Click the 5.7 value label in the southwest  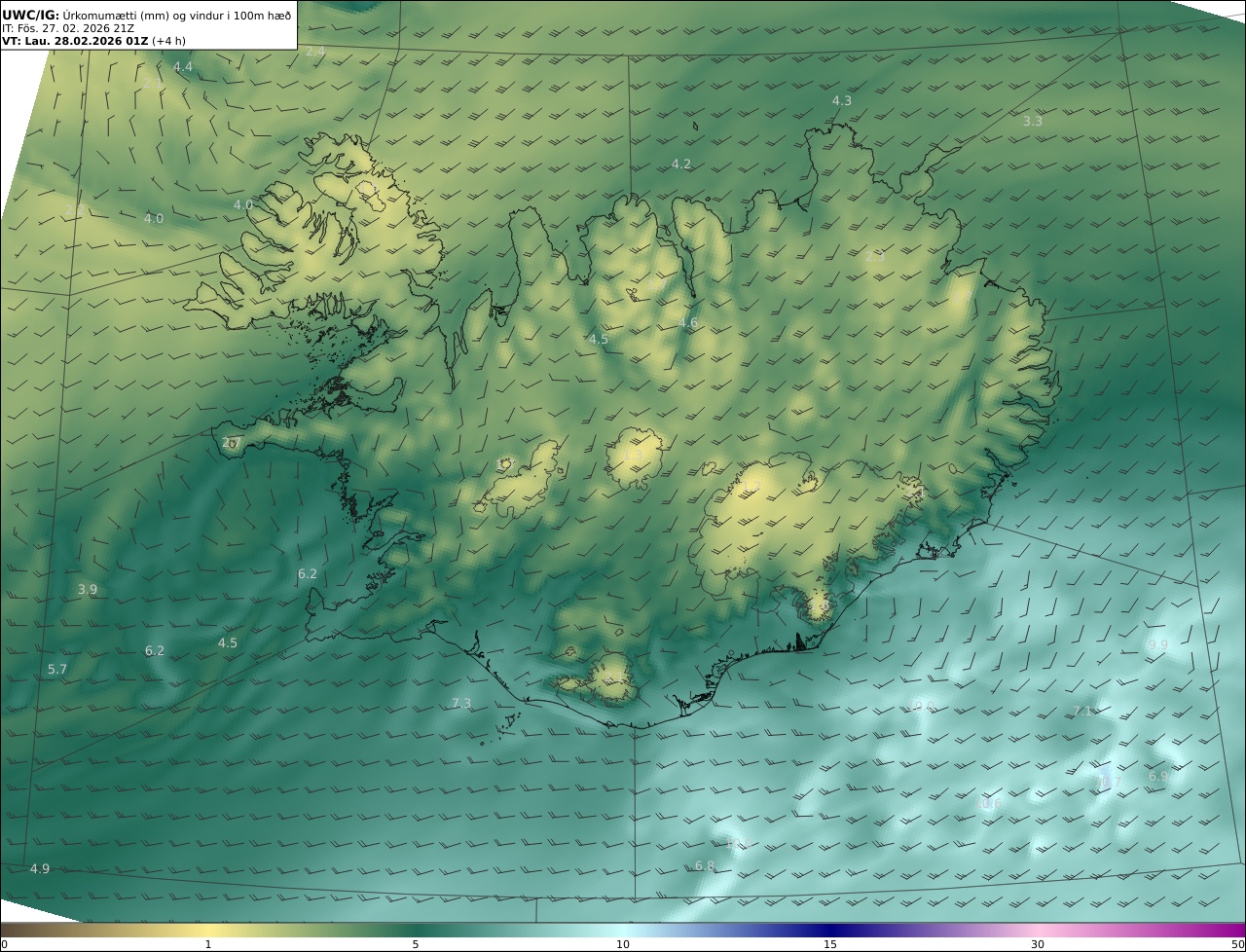point(57,670)
